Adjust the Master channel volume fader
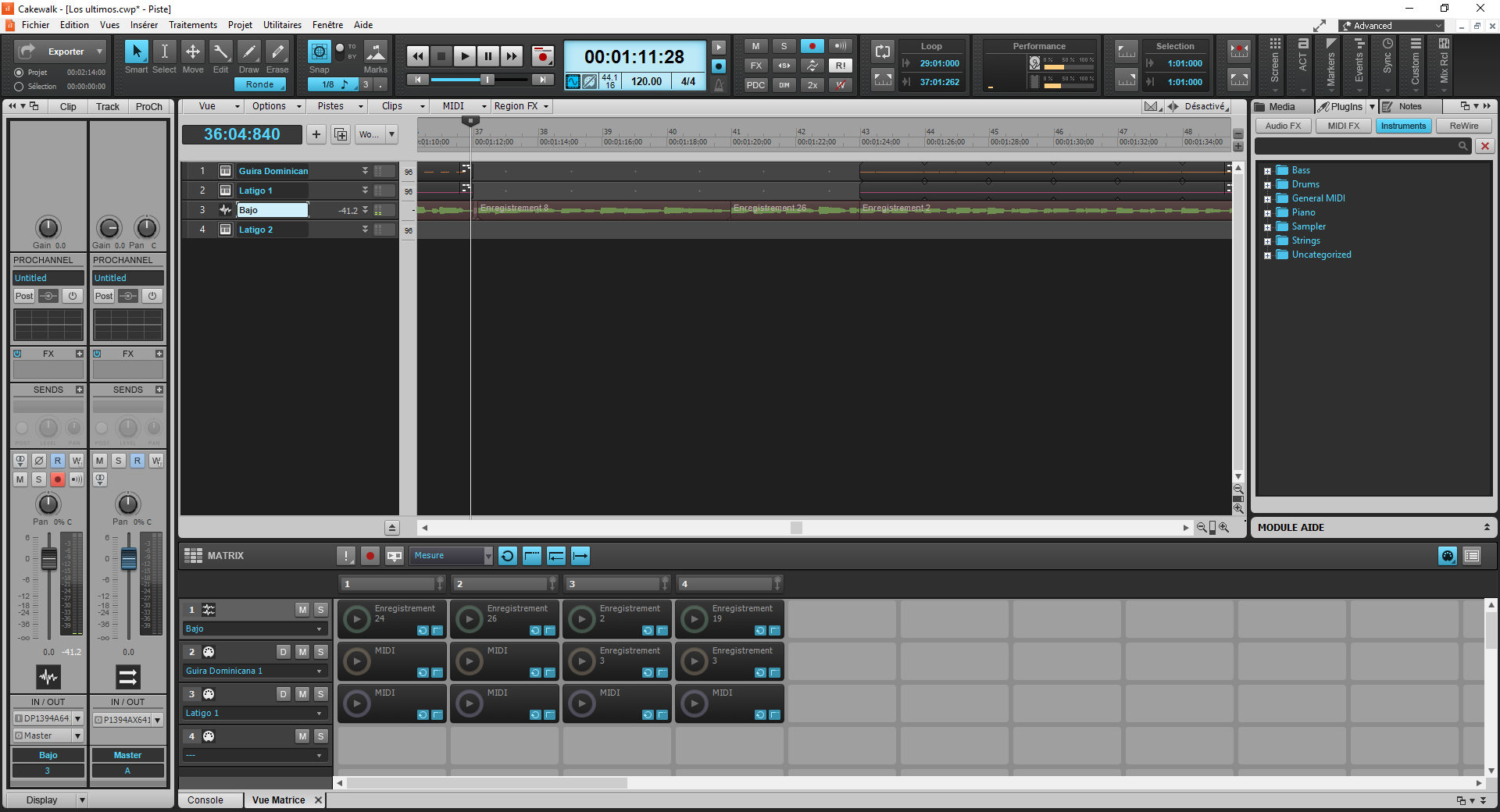Screen dimensions: 1500x812 (129, 559)
